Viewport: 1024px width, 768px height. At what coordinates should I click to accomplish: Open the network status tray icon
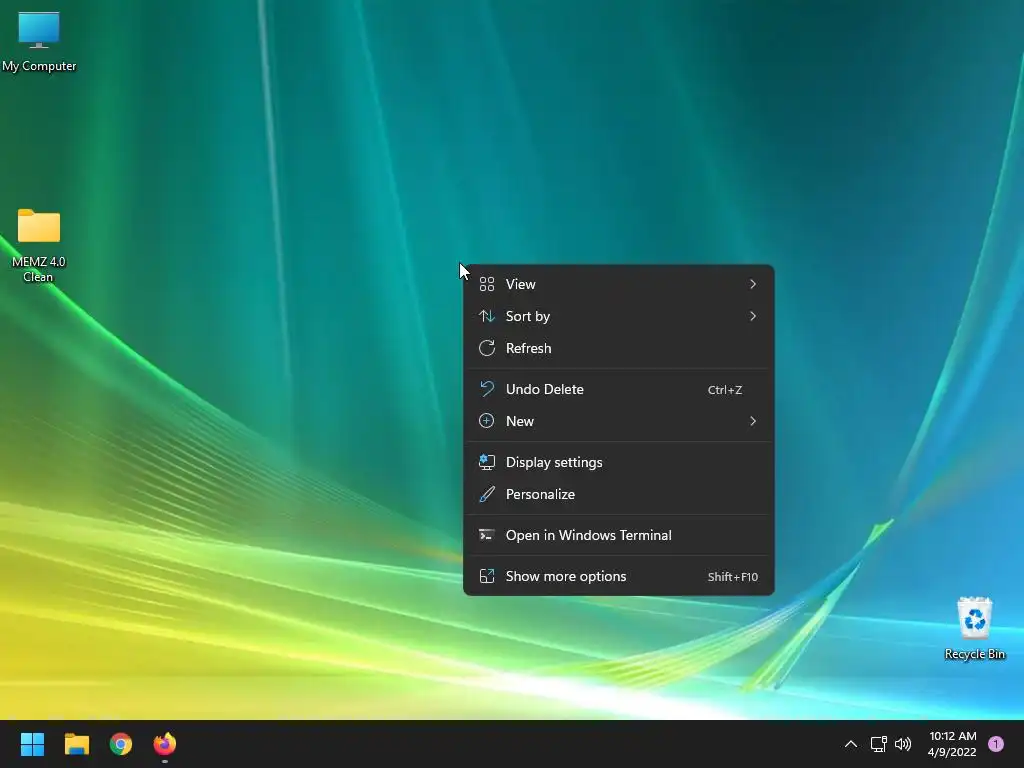tap(878, 744)
